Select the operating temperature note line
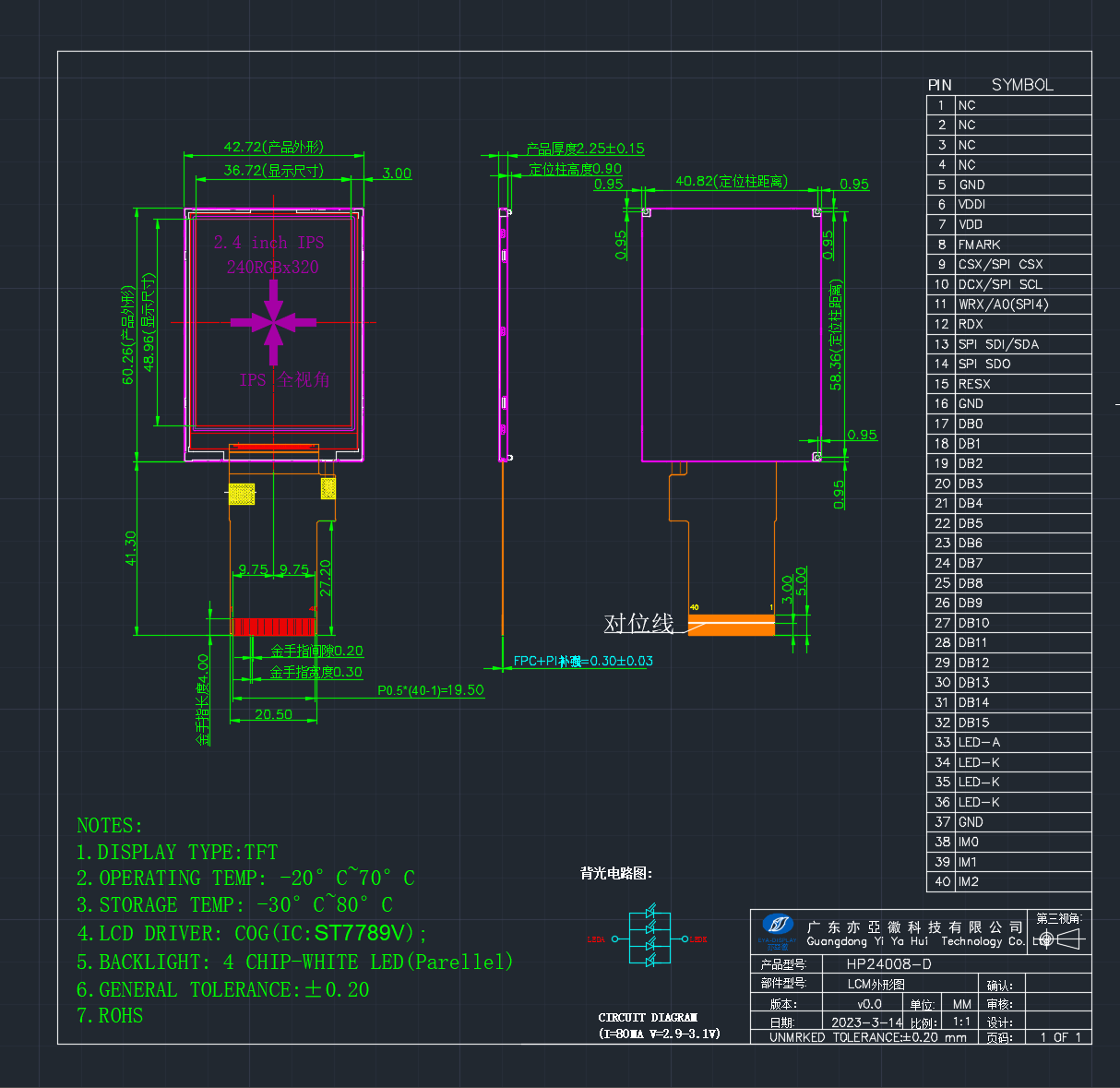The image size is (1120, 1088). pos(245,878)
